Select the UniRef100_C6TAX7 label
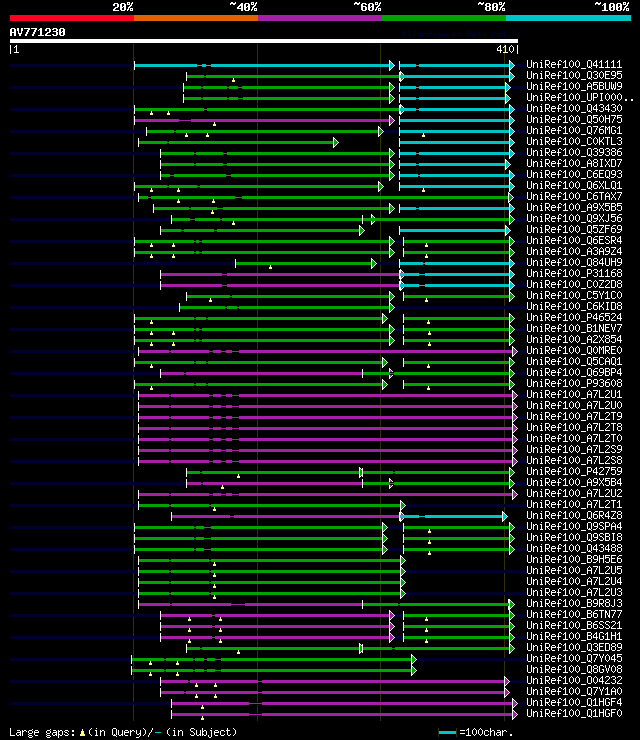Screen dimensions: 640x740 574,196
